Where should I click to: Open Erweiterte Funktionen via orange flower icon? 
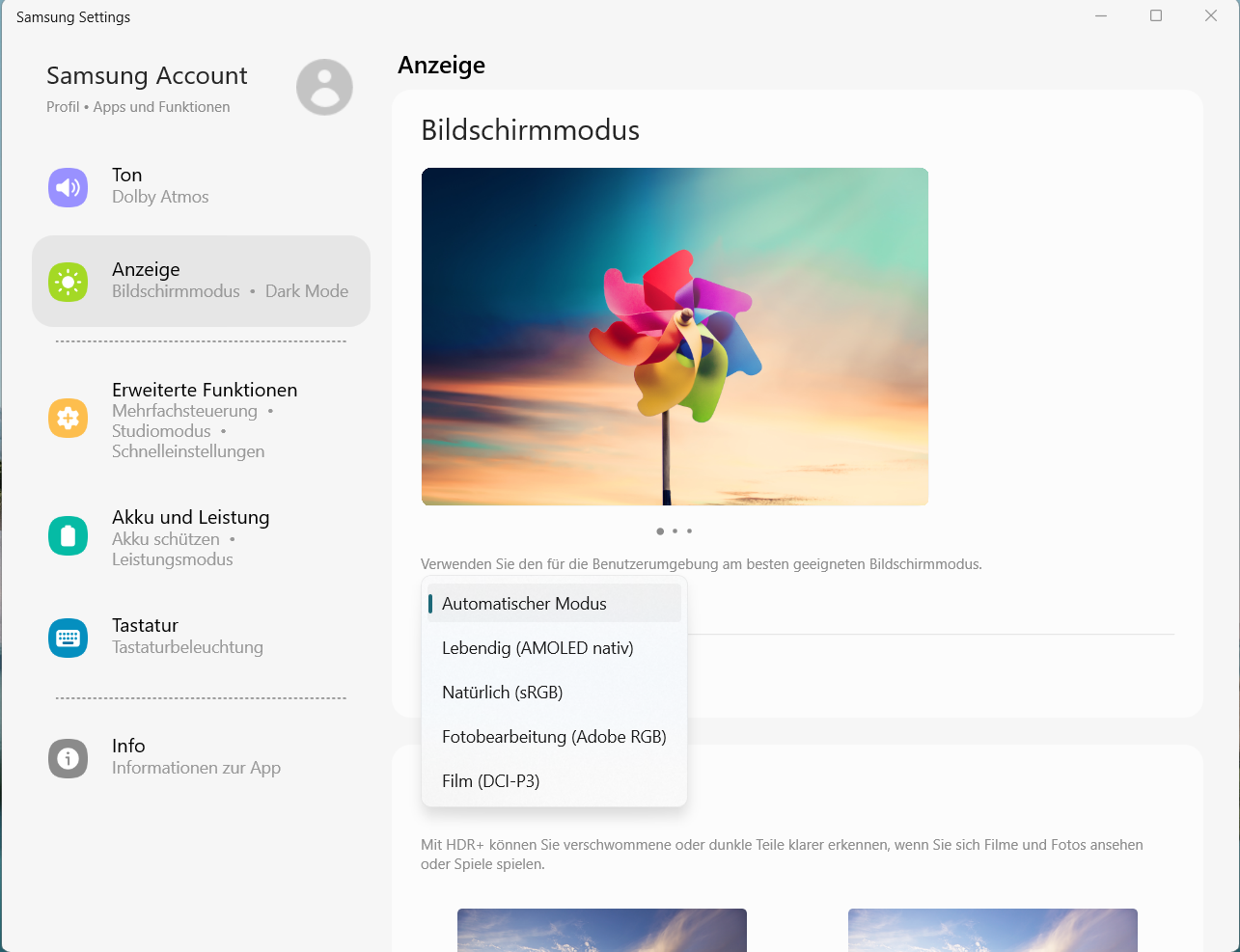[x=68, y=418]
